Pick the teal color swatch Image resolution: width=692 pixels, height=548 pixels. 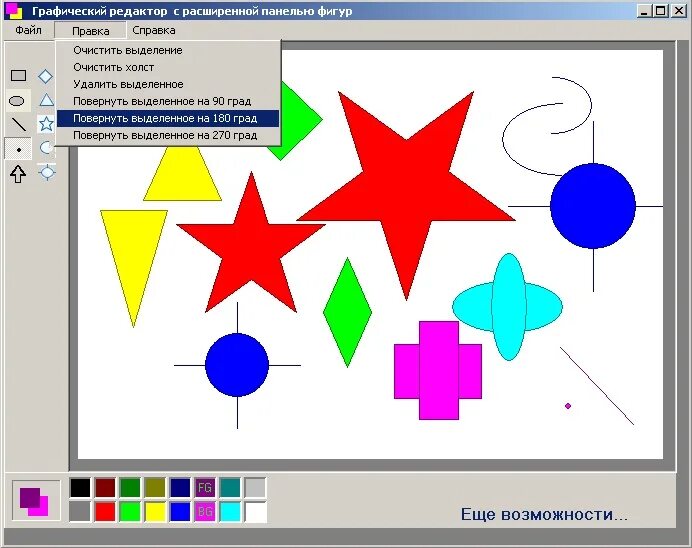coord(230,488)
